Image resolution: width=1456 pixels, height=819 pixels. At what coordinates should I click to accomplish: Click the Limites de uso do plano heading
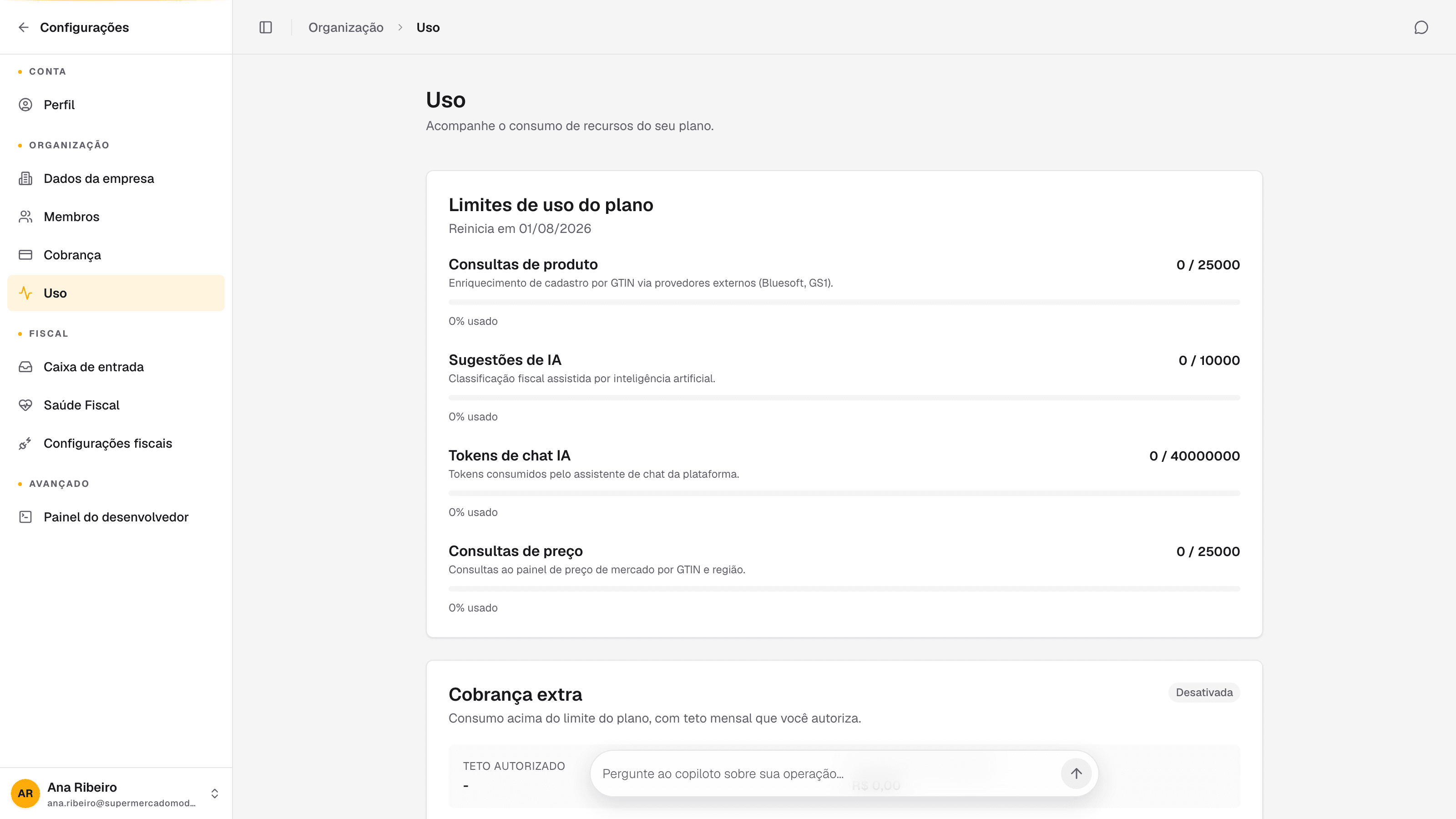coord(551,205)
